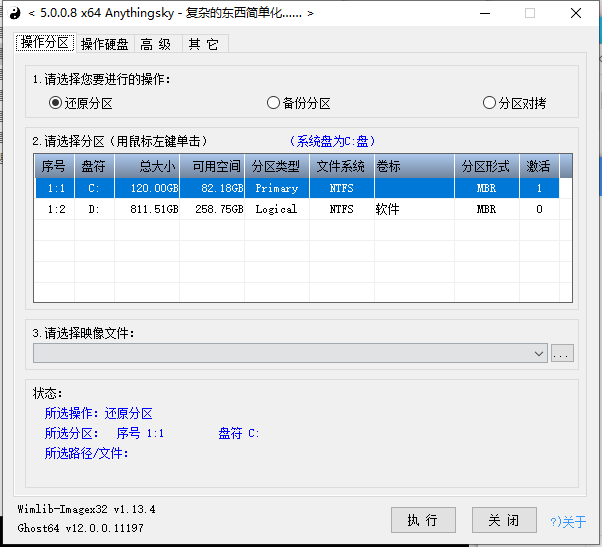Click the NTFS cell in C: row
Viewport: 602px width, 547px height.
[x=342, y=188]
